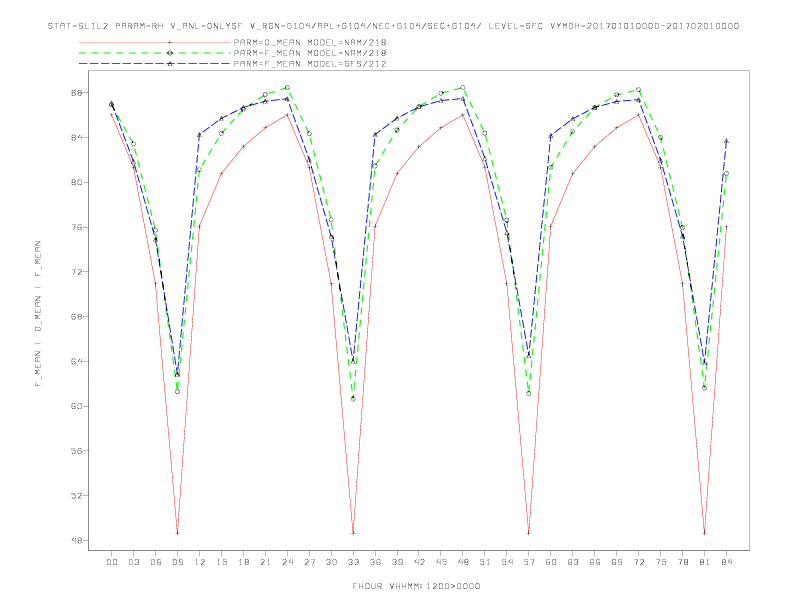Click x-axis tick label 63
The width and height of the screenshot is (792, 612).
[x=573, y=562]
